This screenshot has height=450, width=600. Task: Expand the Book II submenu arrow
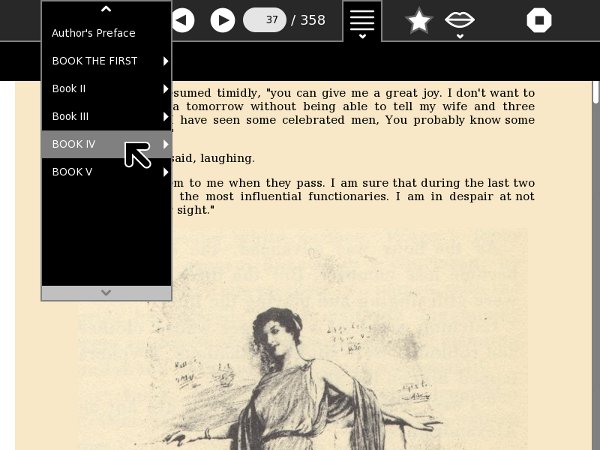coord(165,89)
